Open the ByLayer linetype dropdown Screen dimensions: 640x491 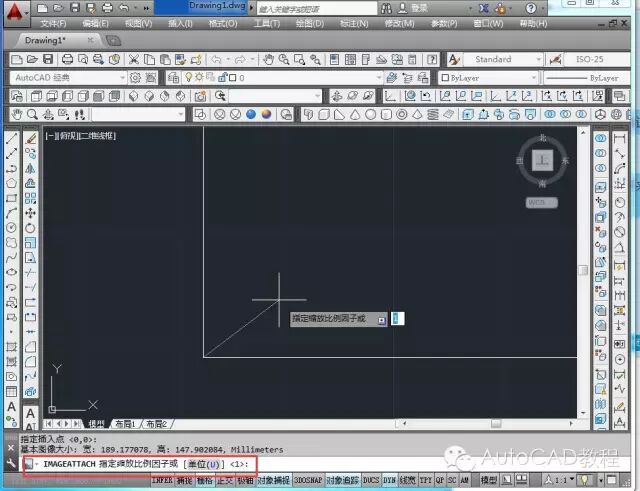(x=587, y=78)
